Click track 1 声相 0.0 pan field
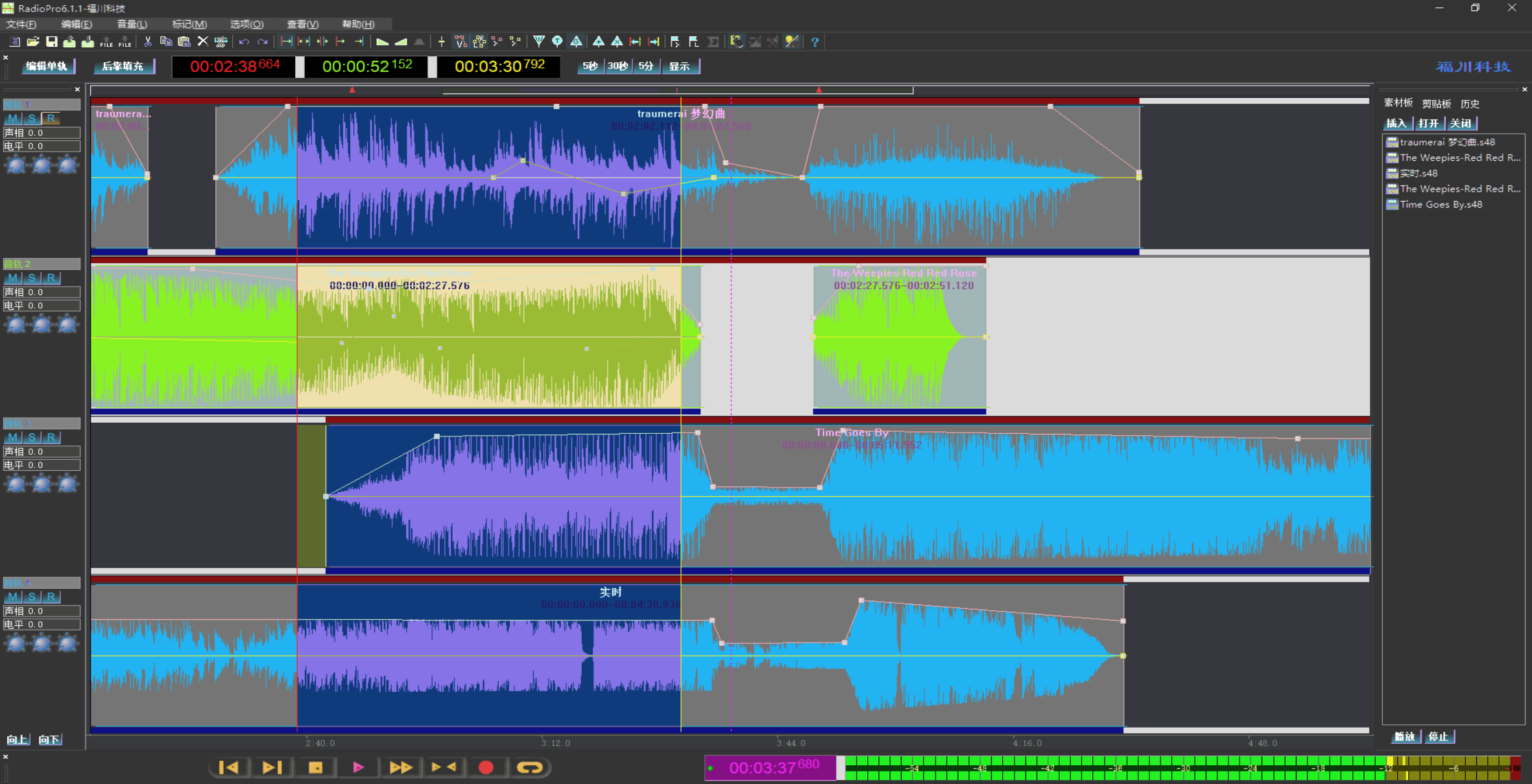The height and width of the screenshot is (784, 1532). click(x=42, y=132)
